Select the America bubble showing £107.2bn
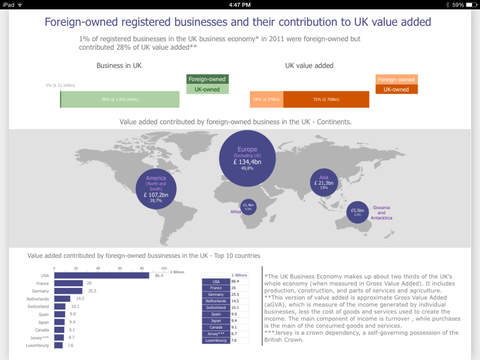The height and width of the screenshot is (360, 480). tap(156, 189)
